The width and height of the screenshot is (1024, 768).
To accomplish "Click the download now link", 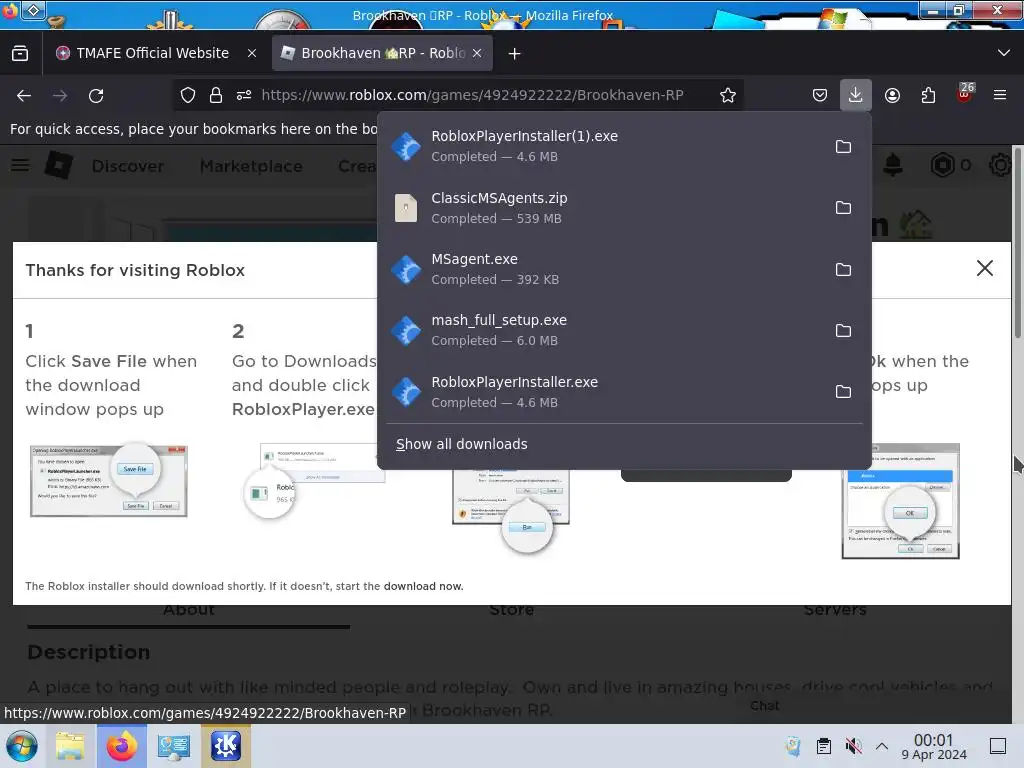I will 423,586.
